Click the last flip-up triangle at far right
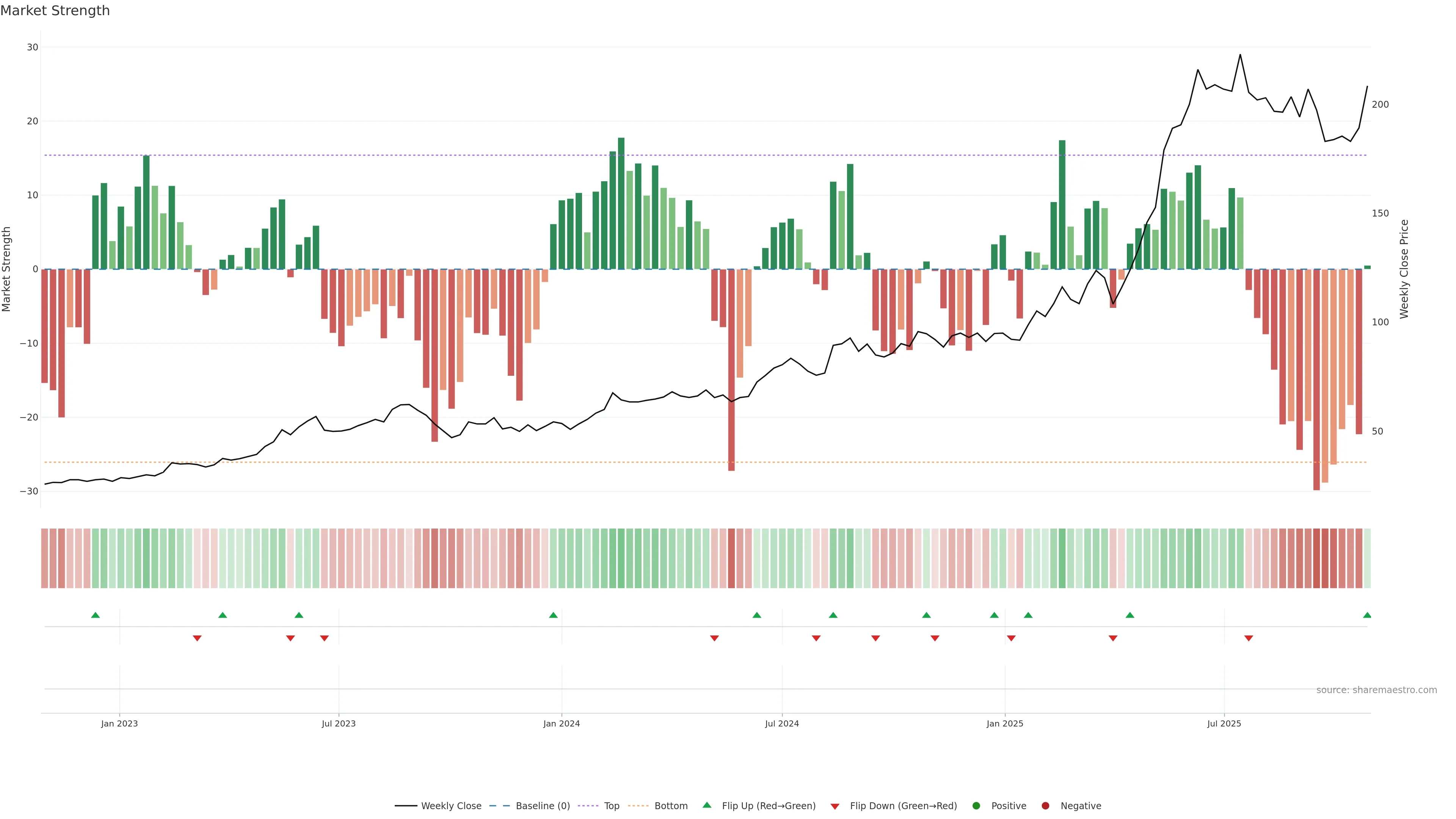Viewport: 1456px width, 819px height. [1367, 615]
